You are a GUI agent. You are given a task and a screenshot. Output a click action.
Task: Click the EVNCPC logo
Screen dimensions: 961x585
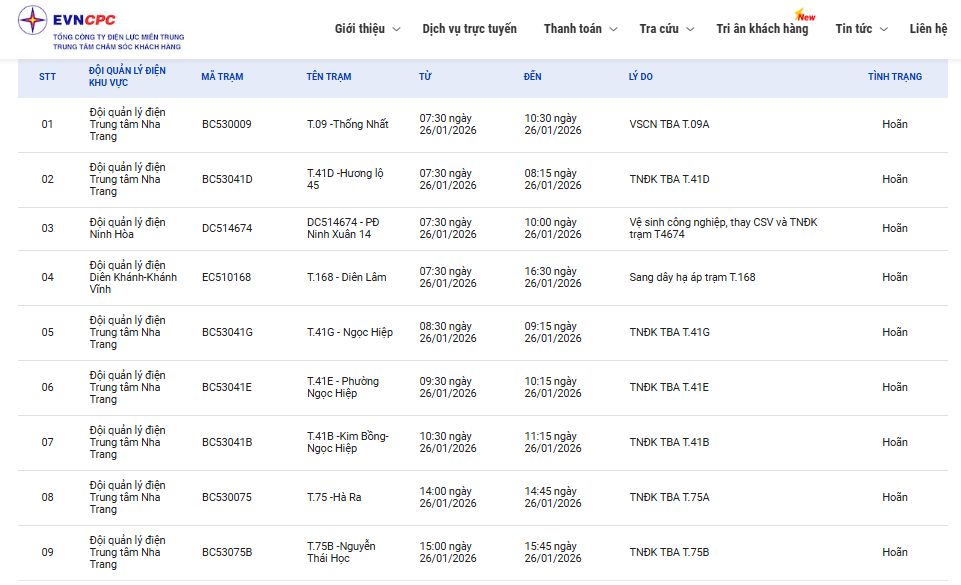100,29
